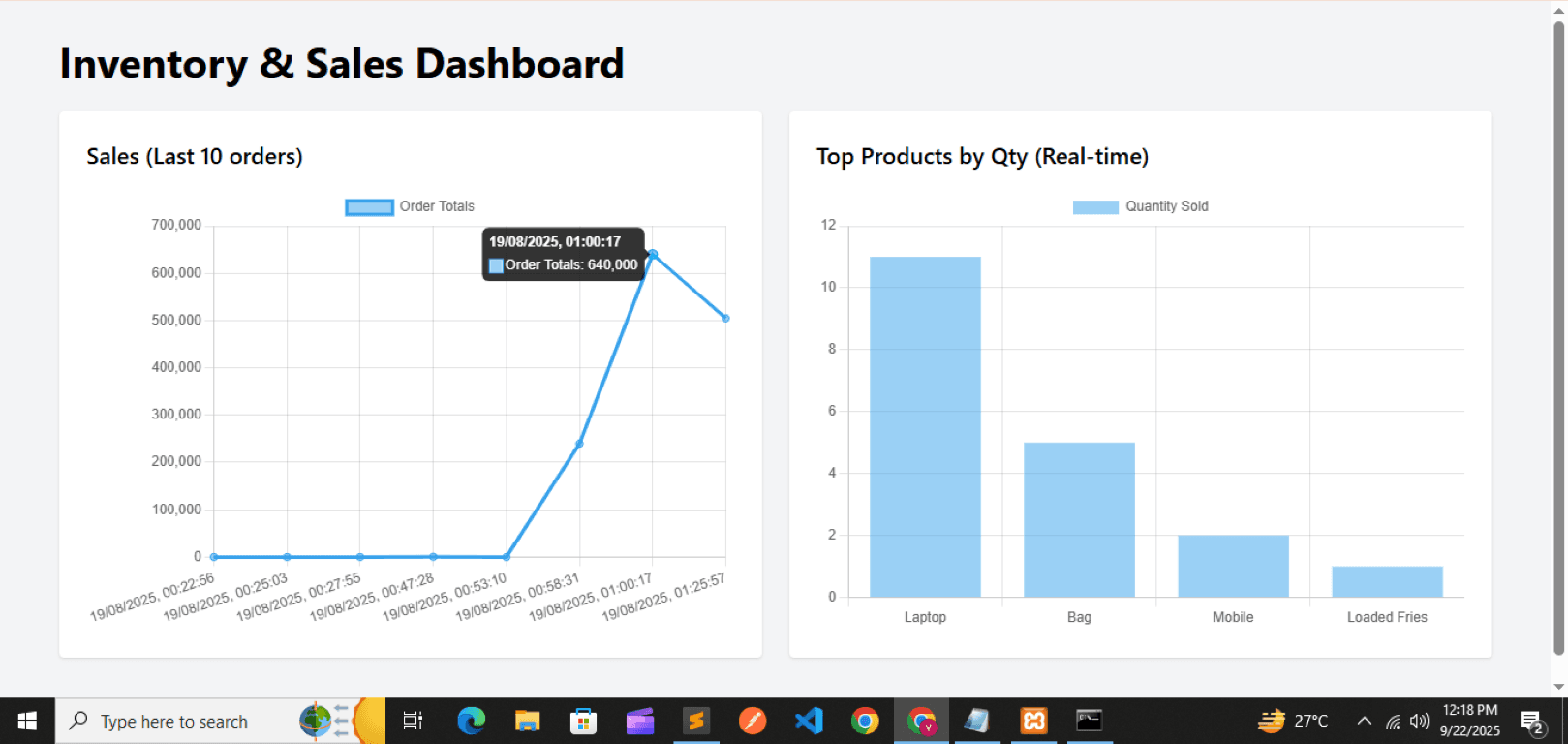Open Visual Studio Code from the taskbar
This screenshot has height=744, width=1568.
[809, 721]
